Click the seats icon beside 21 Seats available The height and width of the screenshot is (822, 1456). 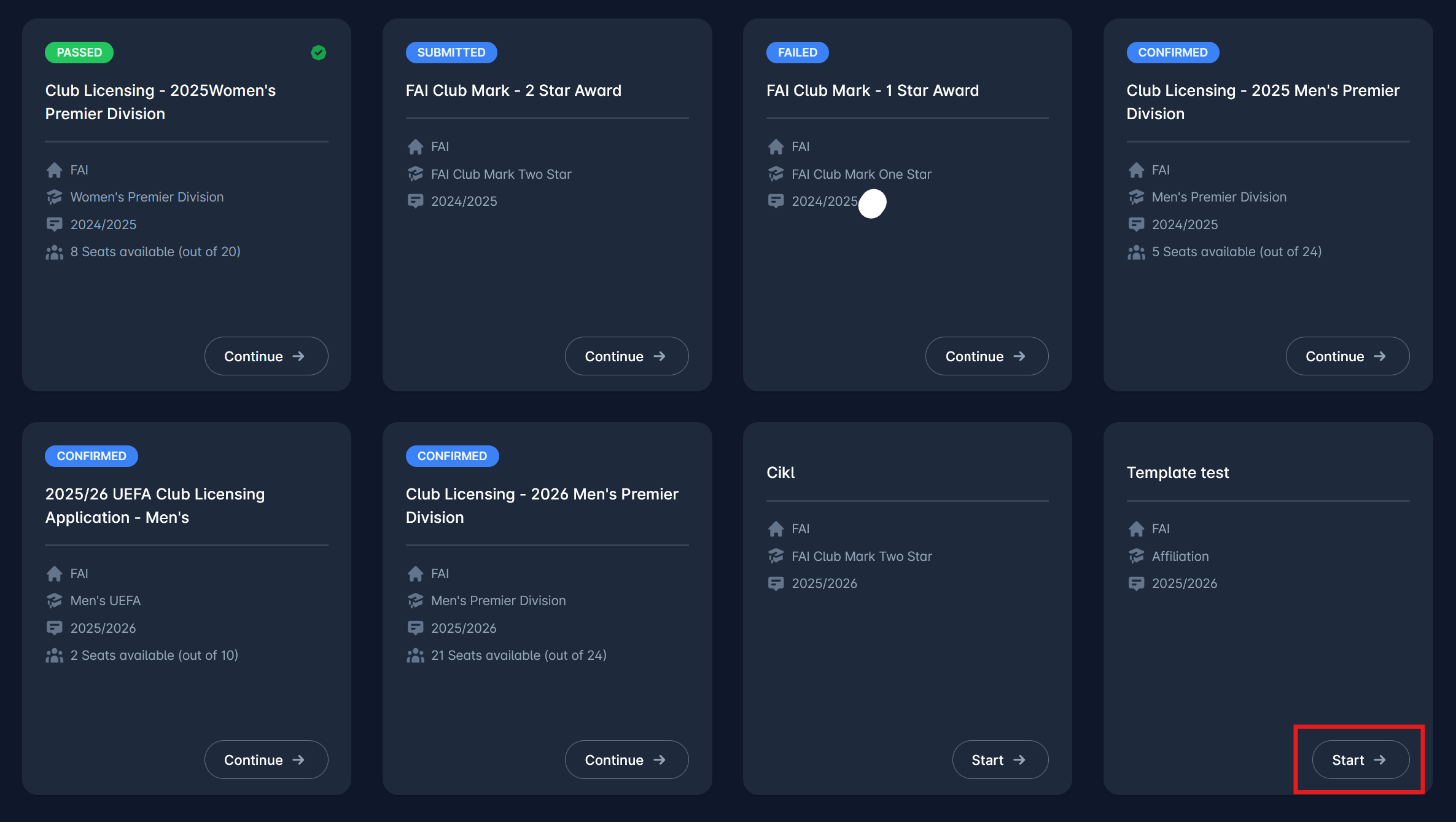tap(415, 656)
